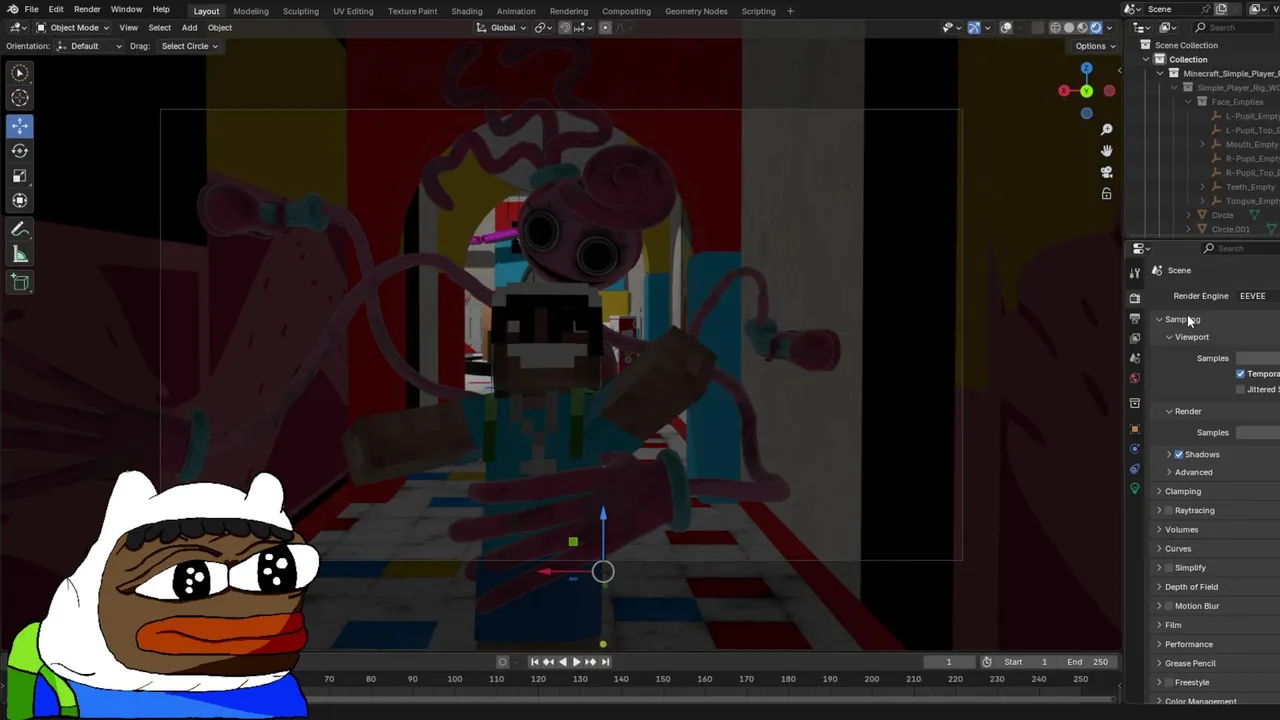Switch to the Sculpting workspace tab
This screenshot has width=1280, height=720.
(x=300, y=11)
